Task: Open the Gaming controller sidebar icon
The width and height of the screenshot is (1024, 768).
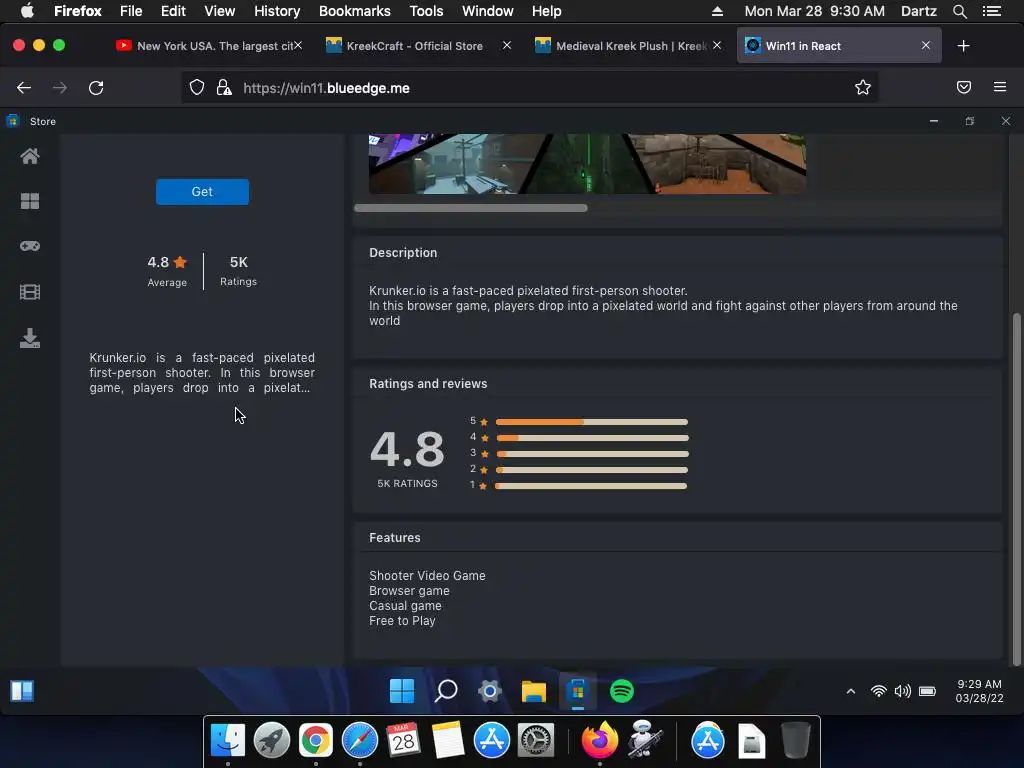Action: [x=29, y=246]
